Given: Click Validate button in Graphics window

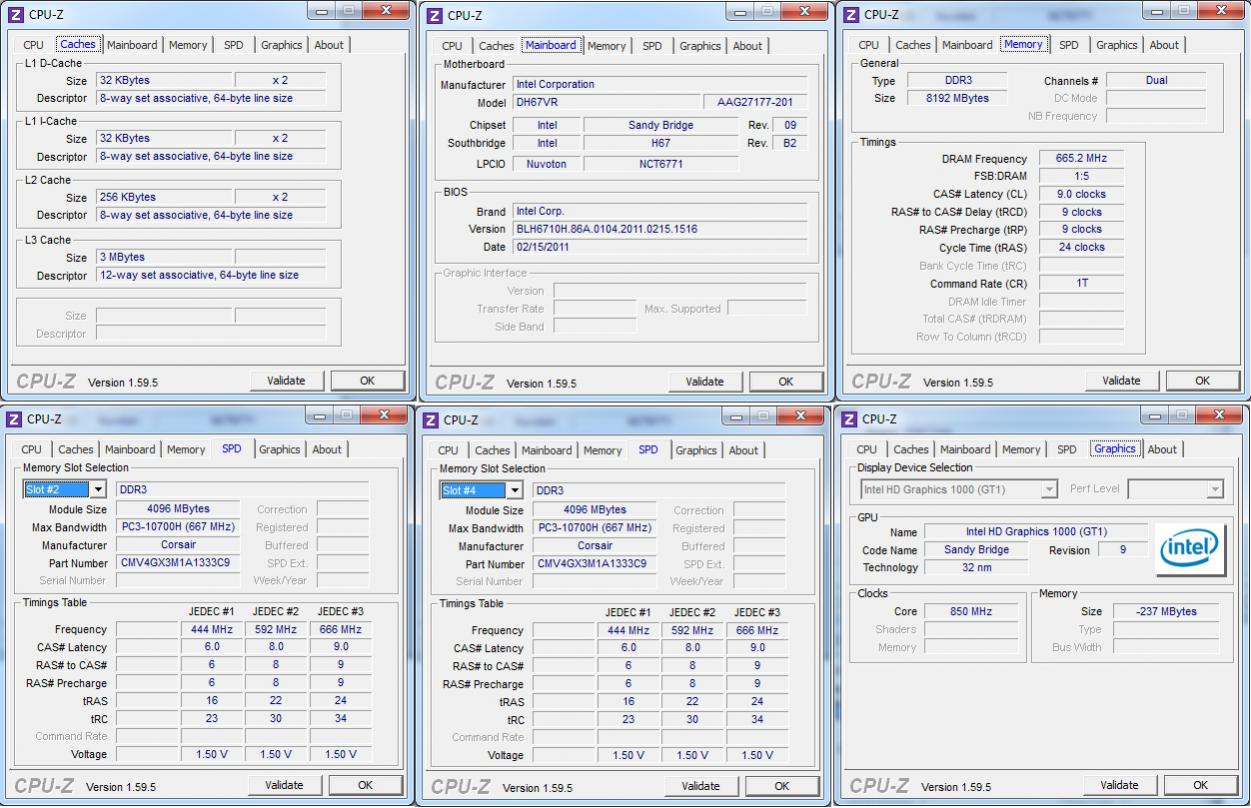Looking at the screenshot, I should (x=1119, y=786).
